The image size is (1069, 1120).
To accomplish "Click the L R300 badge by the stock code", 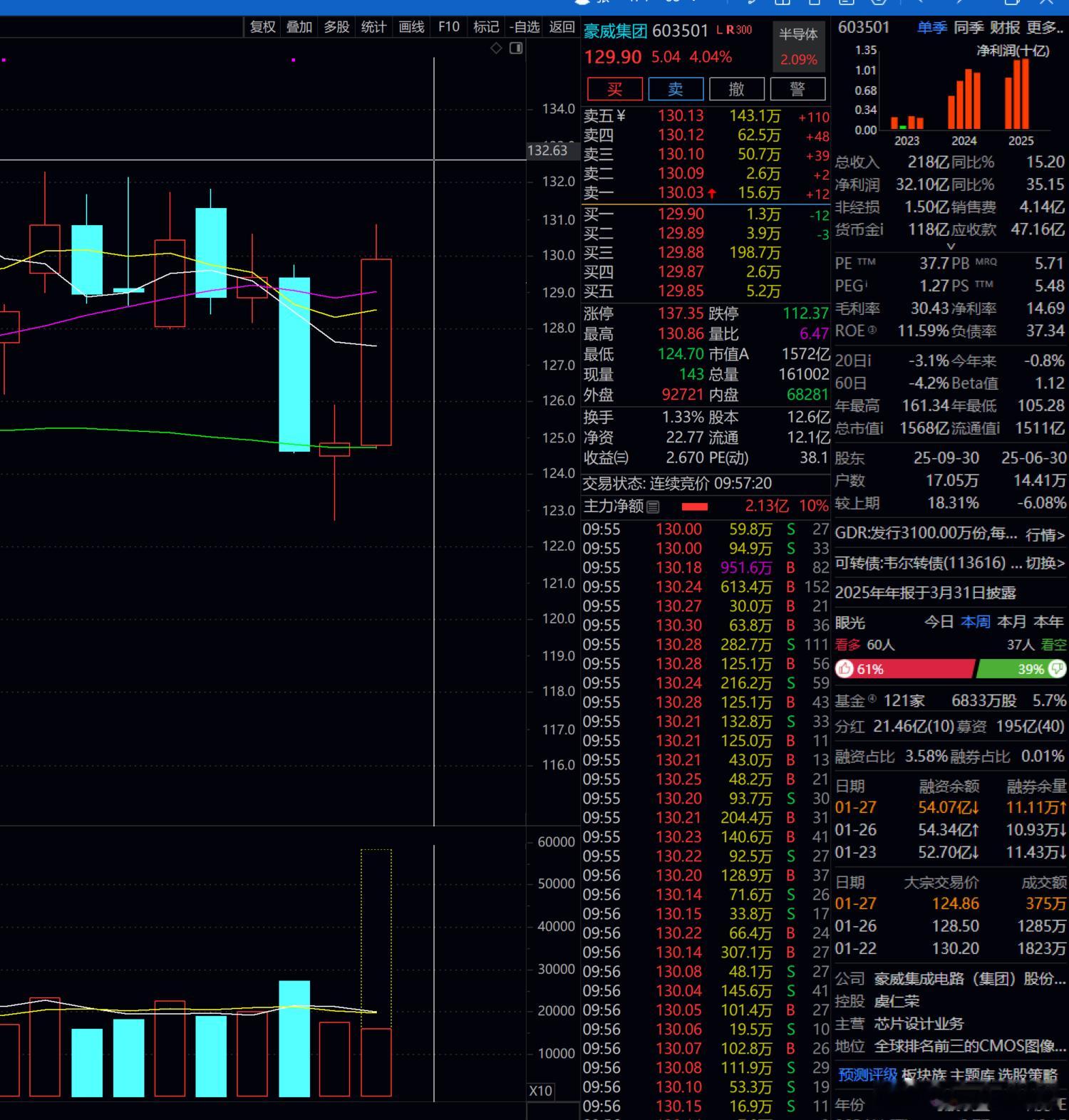I will (734, 30).
